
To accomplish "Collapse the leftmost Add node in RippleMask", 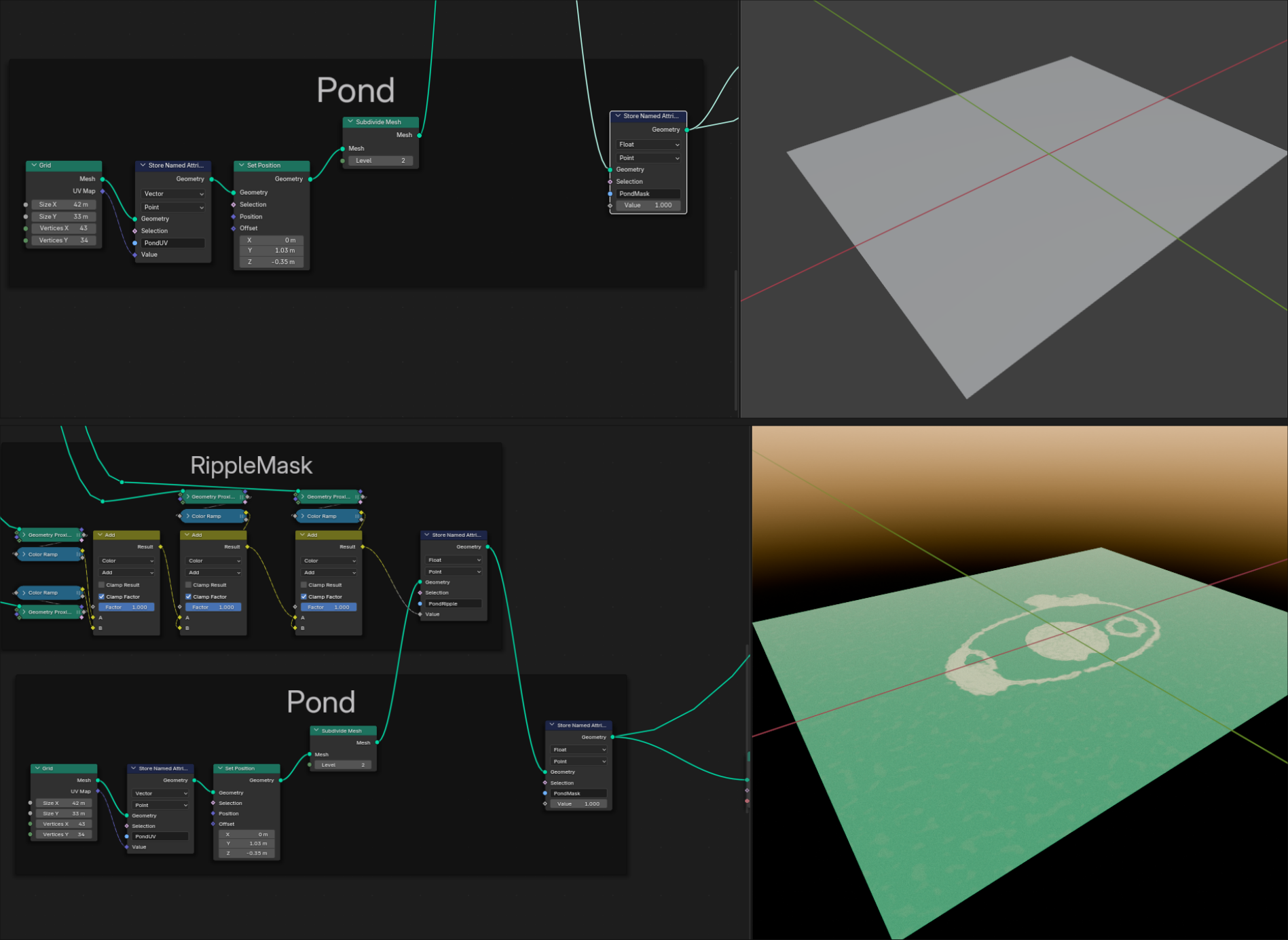I will coord(100,535).
